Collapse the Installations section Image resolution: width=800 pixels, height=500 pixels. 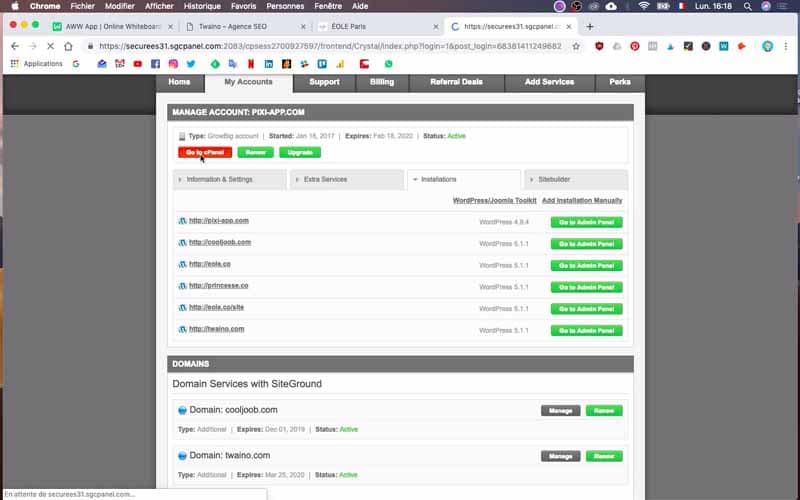tap(464, 180)
